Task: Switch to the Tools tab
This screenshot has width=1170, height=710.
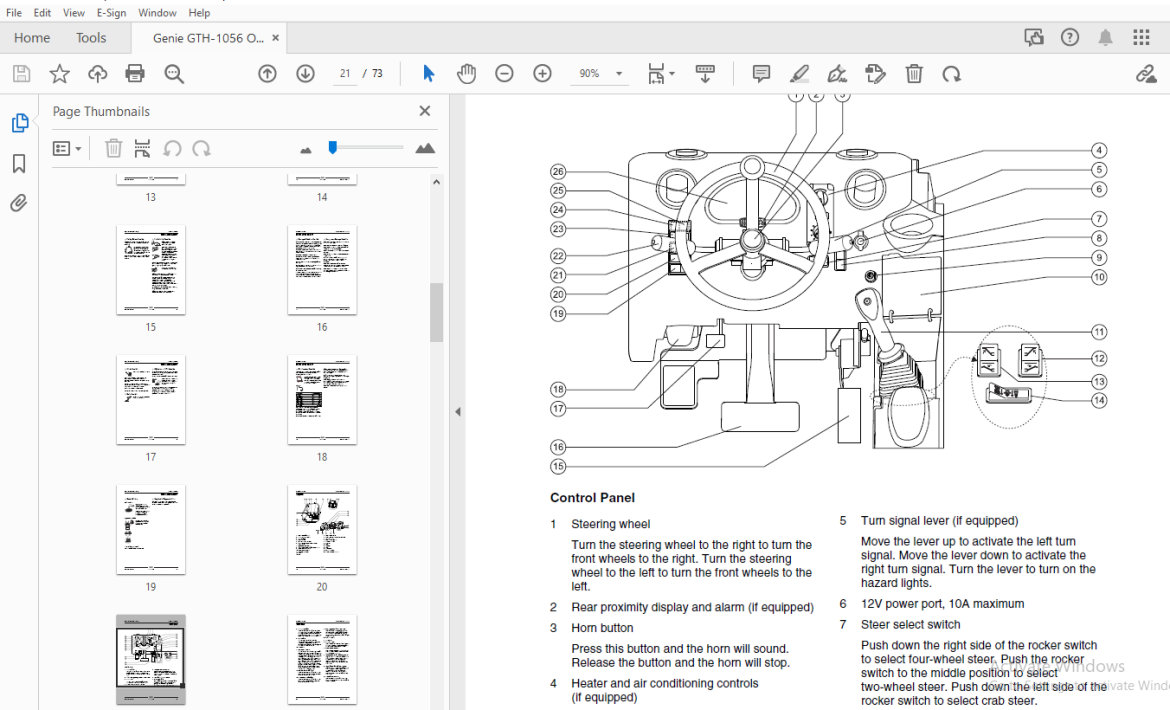Action: (91, 38)
